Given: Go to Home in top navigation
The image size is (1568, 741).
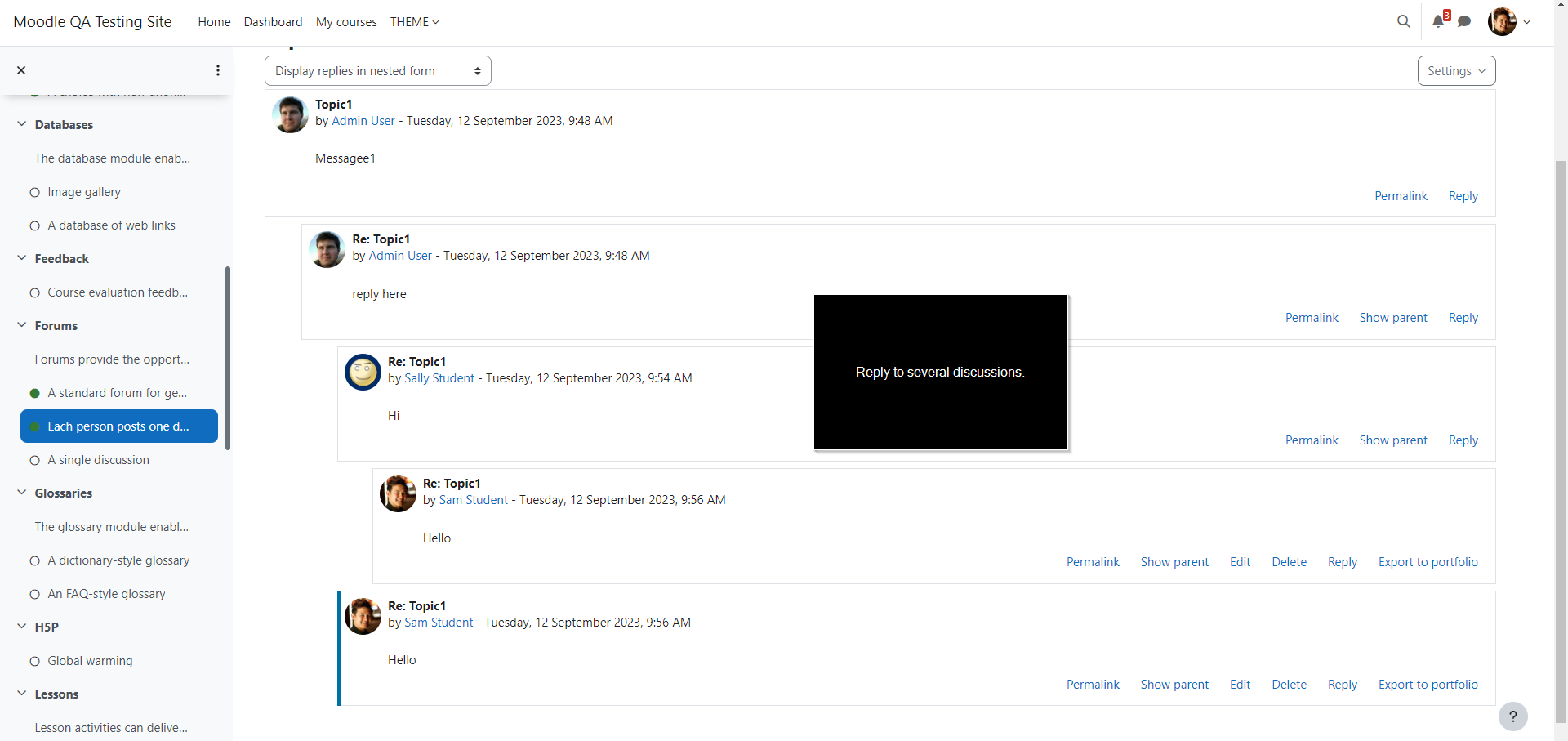Looking at the screenshot, I should (214, 22).
